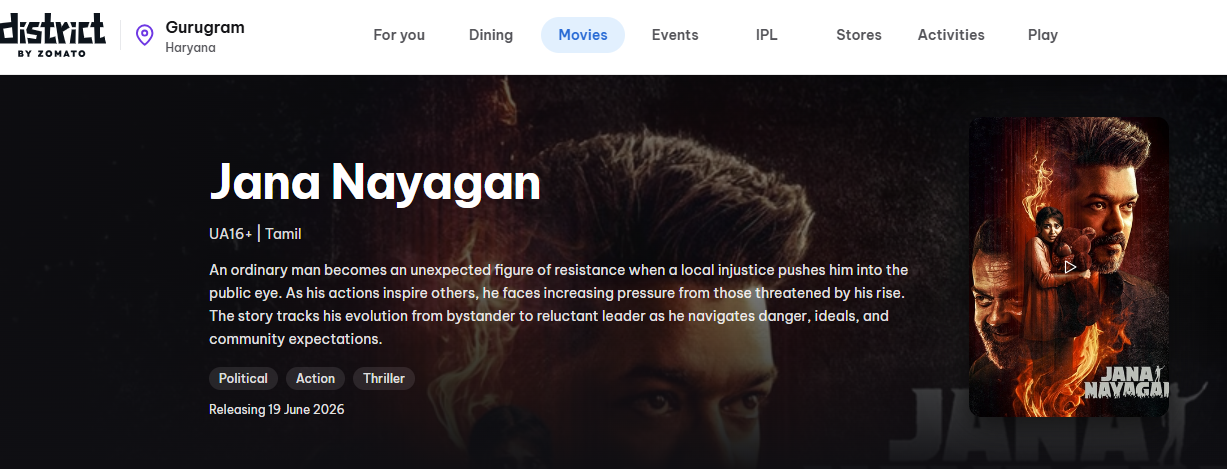Viewport: 1227px width, 470px height.
Task: Open the For you tab
Action: point(399,35)
